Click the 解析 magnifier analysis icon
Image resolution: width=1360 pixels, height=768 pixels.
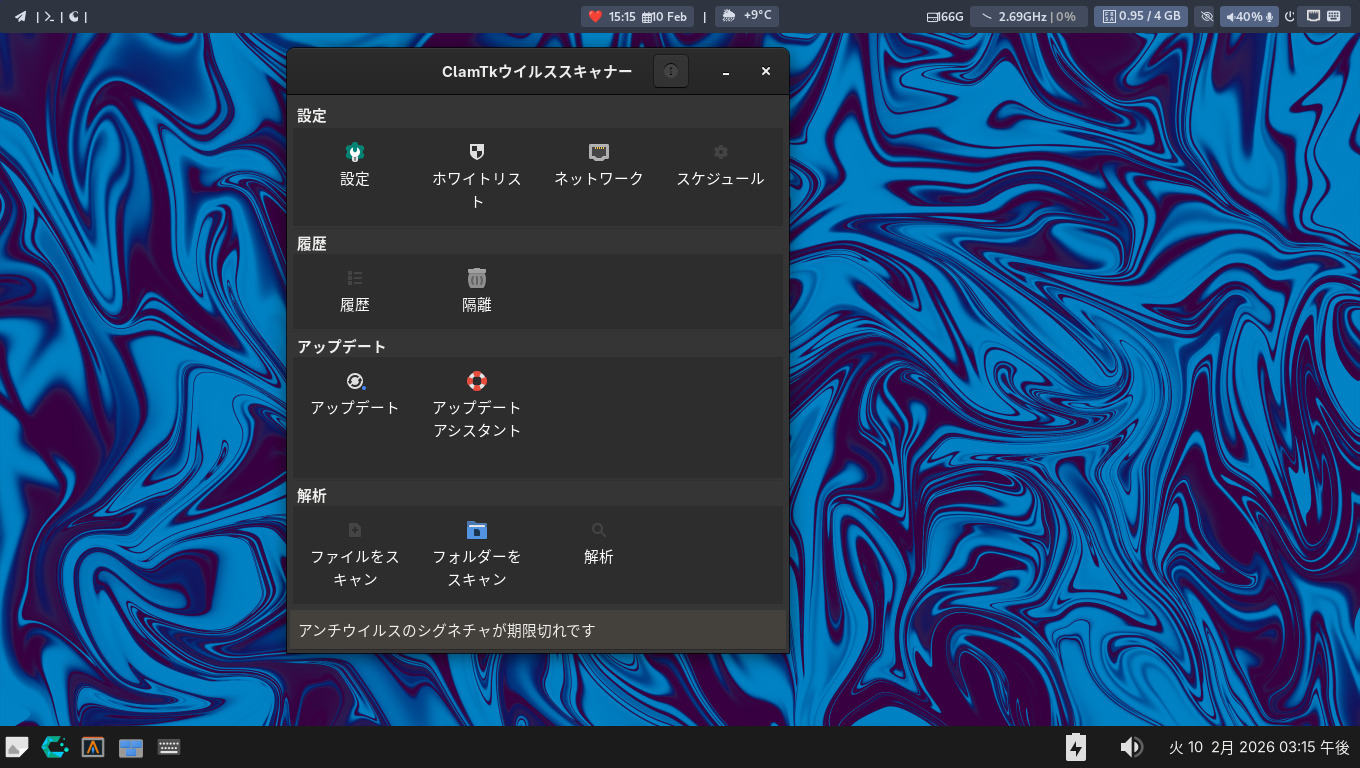coord(599,531)
